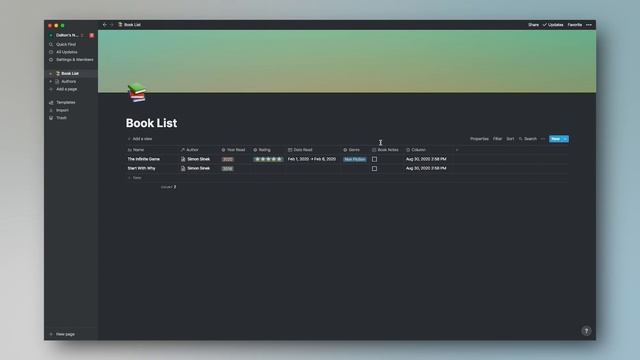Open the help question mark button
640x360 pixels.
coord(586,331)
